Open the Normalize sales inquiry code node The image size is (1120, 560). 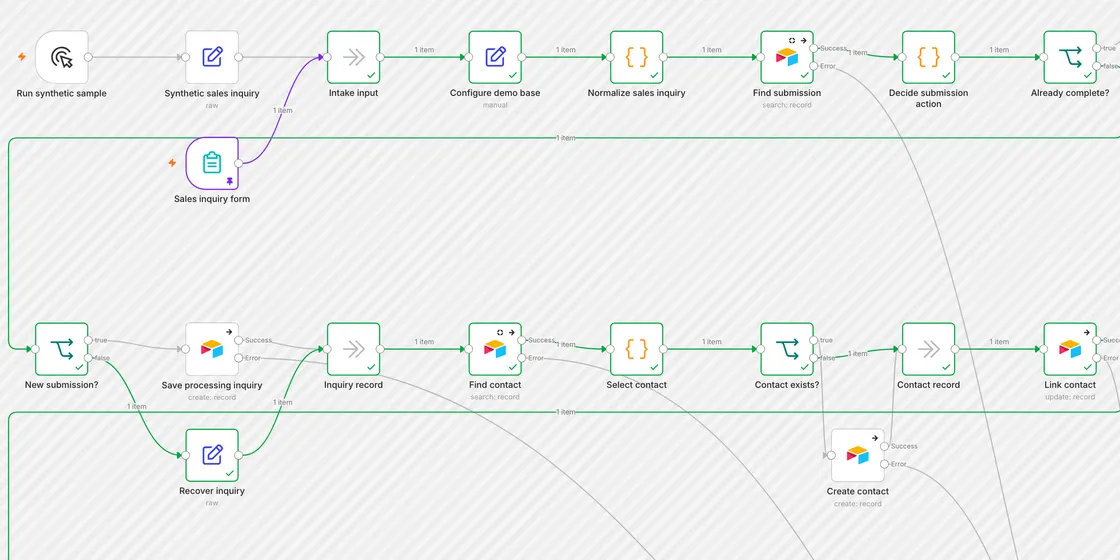(x=636, y=57)
